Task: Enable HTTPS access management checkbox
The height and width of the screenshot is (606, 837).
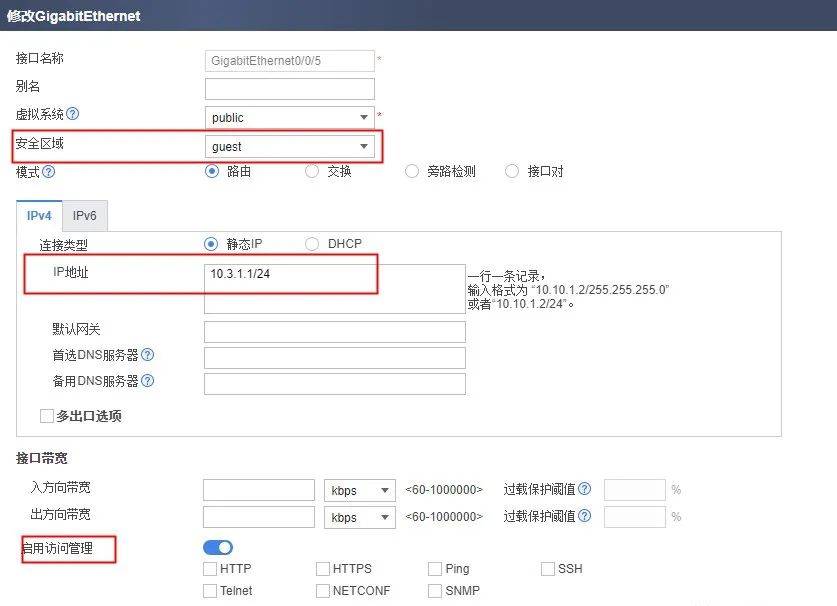Action: pos(322,569)
